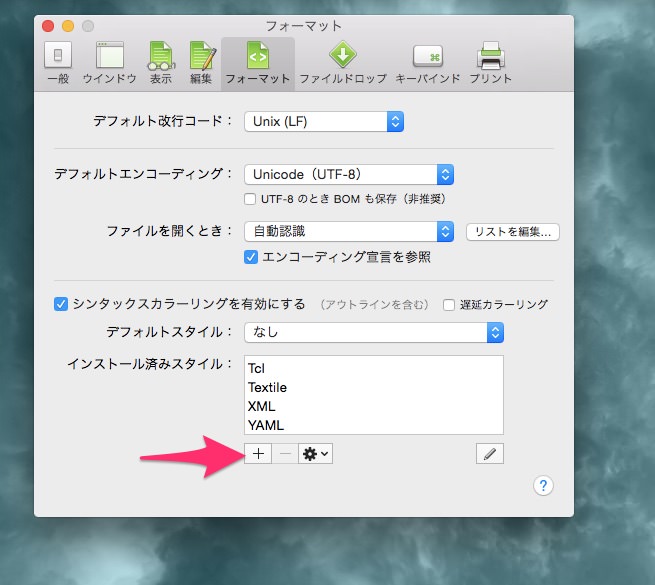The width and height of the screenshot is (655, 585).
Task: Toggle シンタックスカラーリングを有効にする checkbox
Action: coord(61,304)
